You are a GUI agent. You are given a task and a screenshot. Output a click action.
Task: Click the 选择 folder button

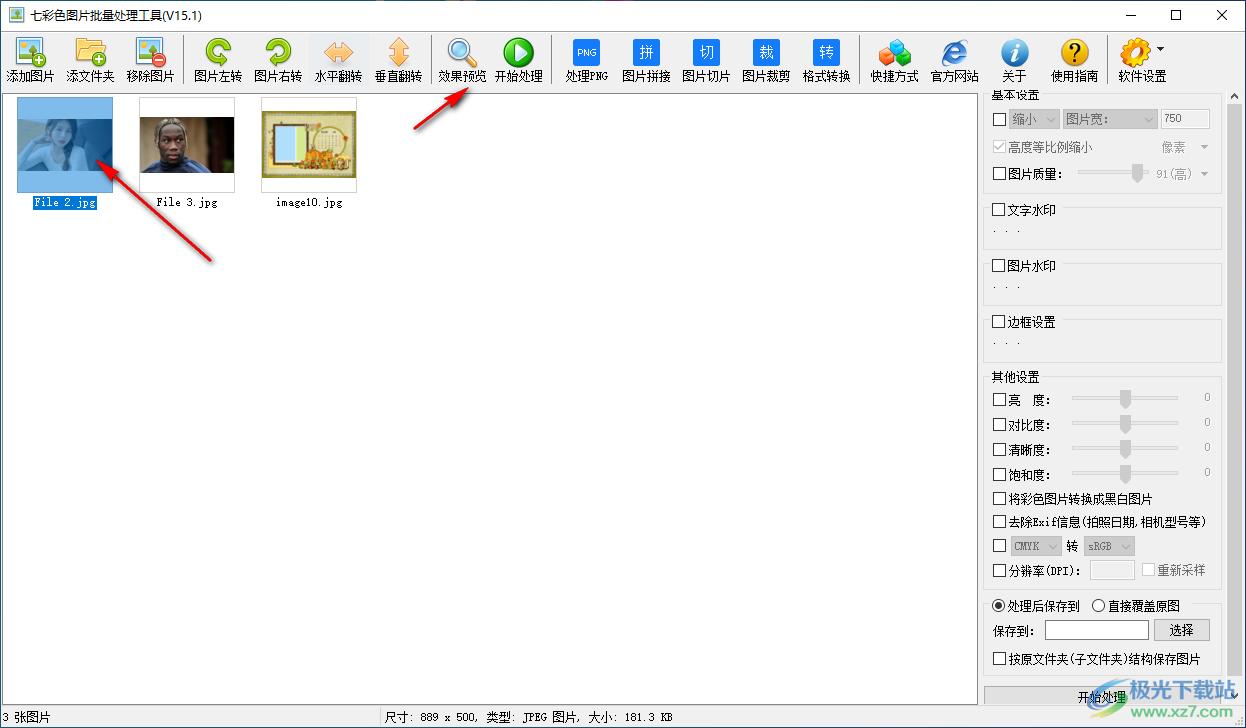(1181, 630)
